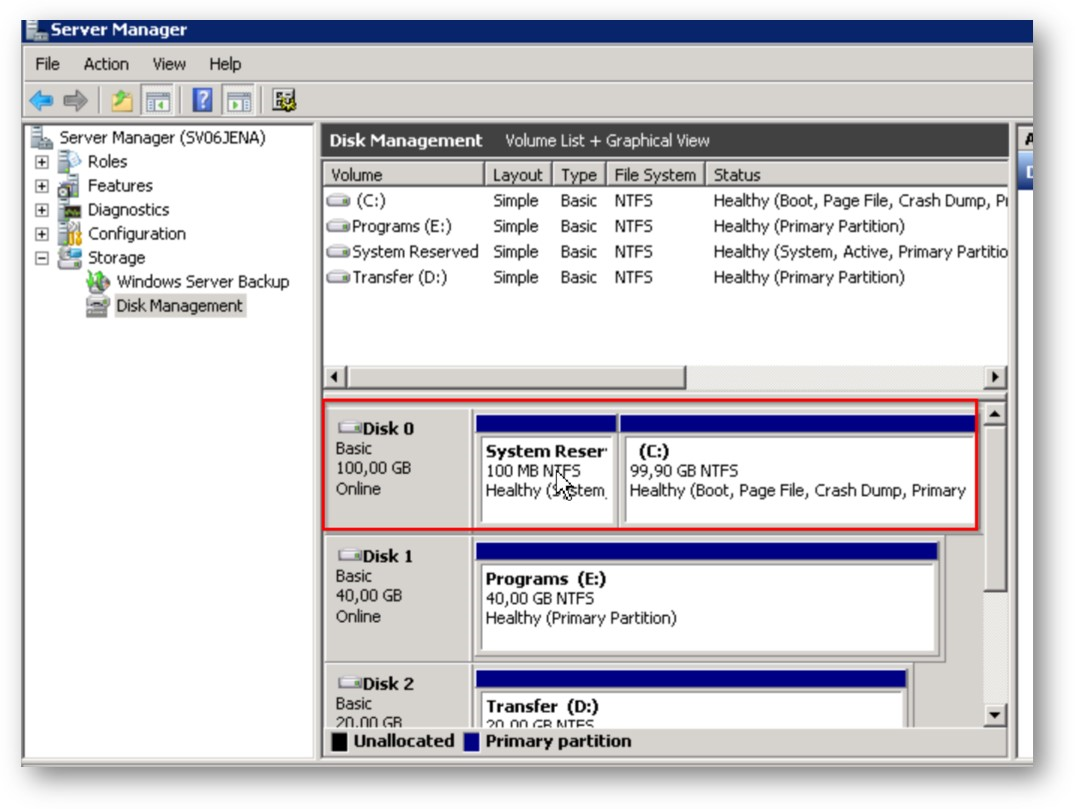This screenshot has height=810, width=1076.
Task: Toggle the Show/Hide Console Tree icon
Action: (157, 101)
